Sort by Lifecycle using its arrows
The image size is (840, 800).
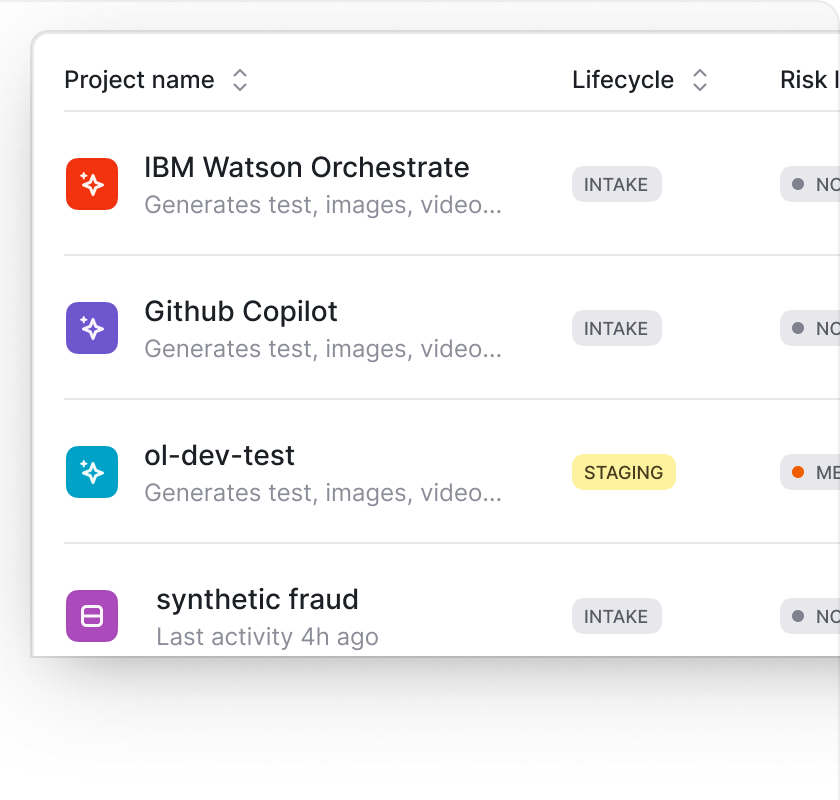click(700, 80)
